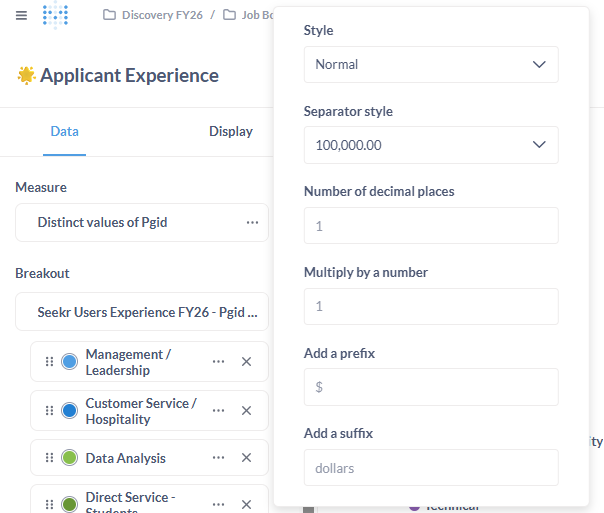604x513 pixels.
Task: Change Management / Leadership color swatch
Action: coord(70,362)
